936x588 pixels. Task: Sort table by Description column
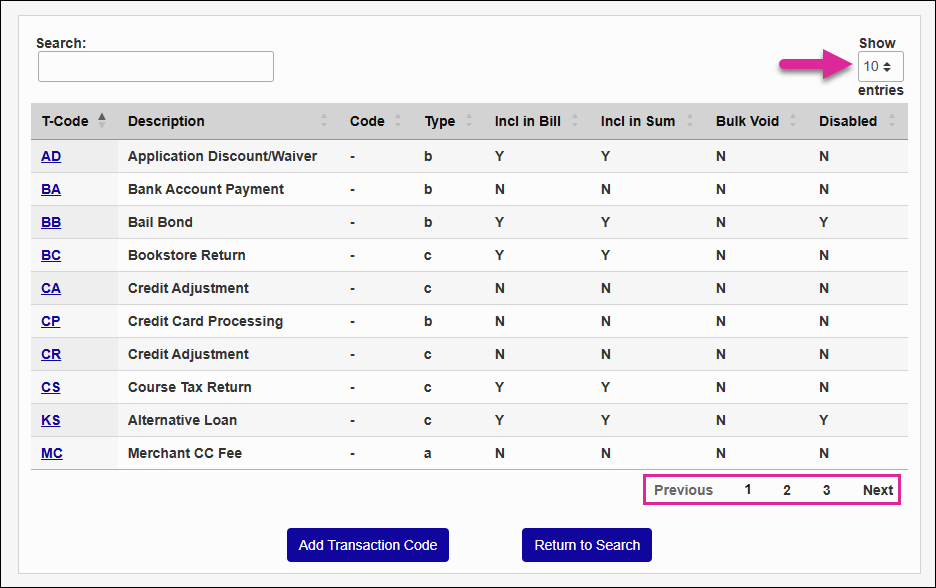[x=228, y=121]
